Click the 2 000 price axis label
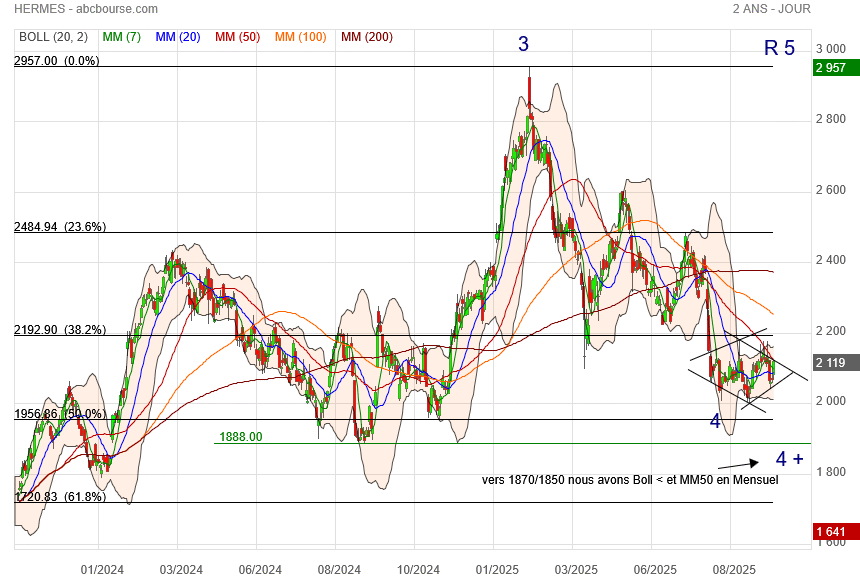This screenshot has height=580, width=860. (831, 401)
